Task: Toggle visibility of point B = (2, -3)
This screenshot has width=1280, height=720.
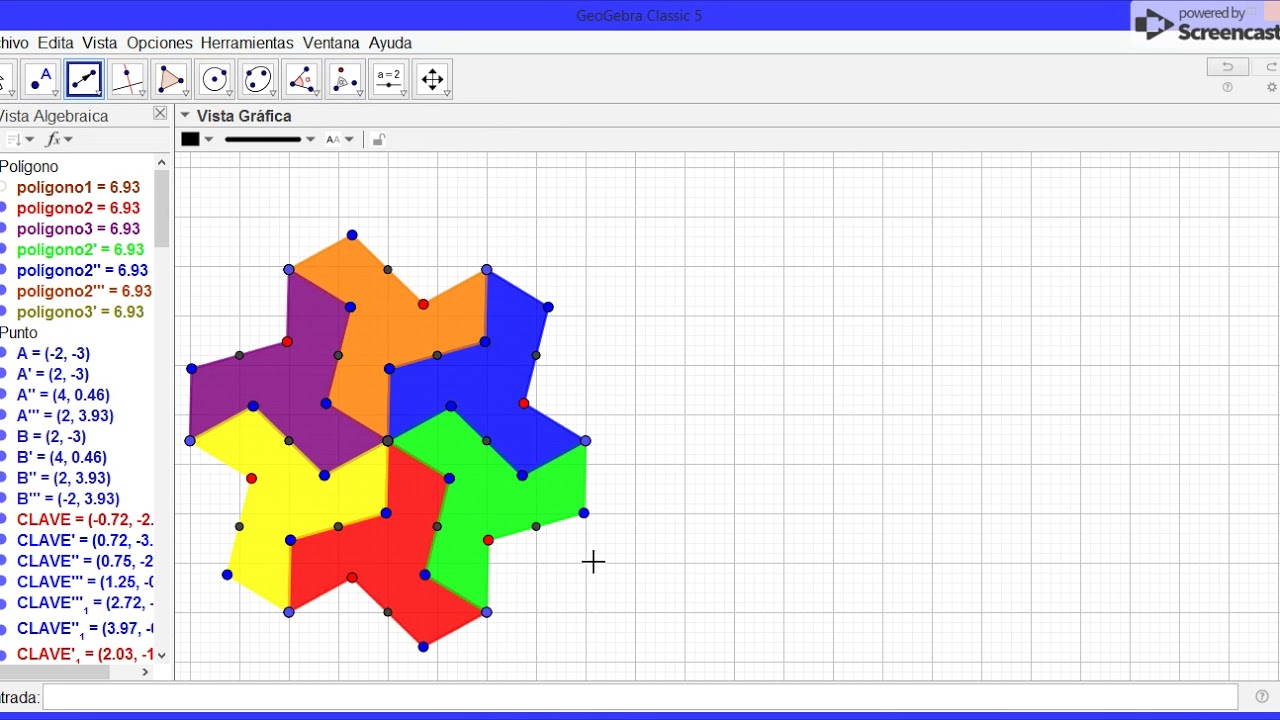Action: coord(3,437)
